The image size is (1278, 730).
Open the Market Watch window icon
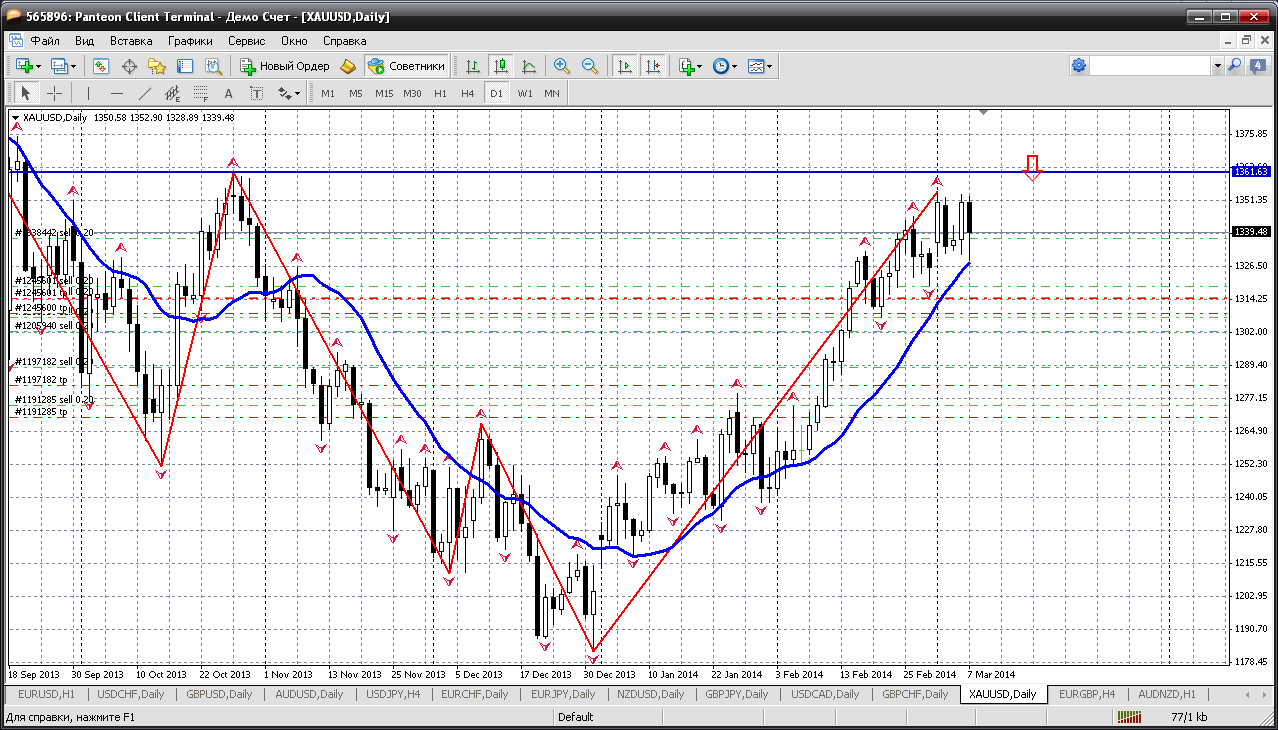pyautogui.click(x=101, y=66)
